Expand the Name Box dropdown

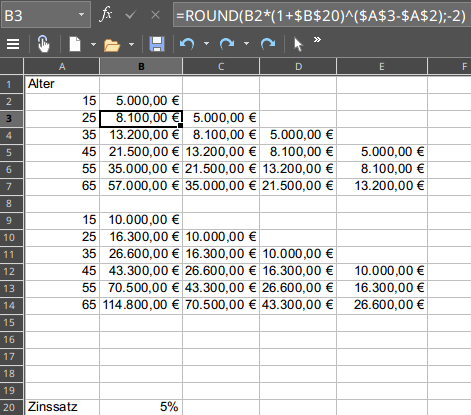81,15
